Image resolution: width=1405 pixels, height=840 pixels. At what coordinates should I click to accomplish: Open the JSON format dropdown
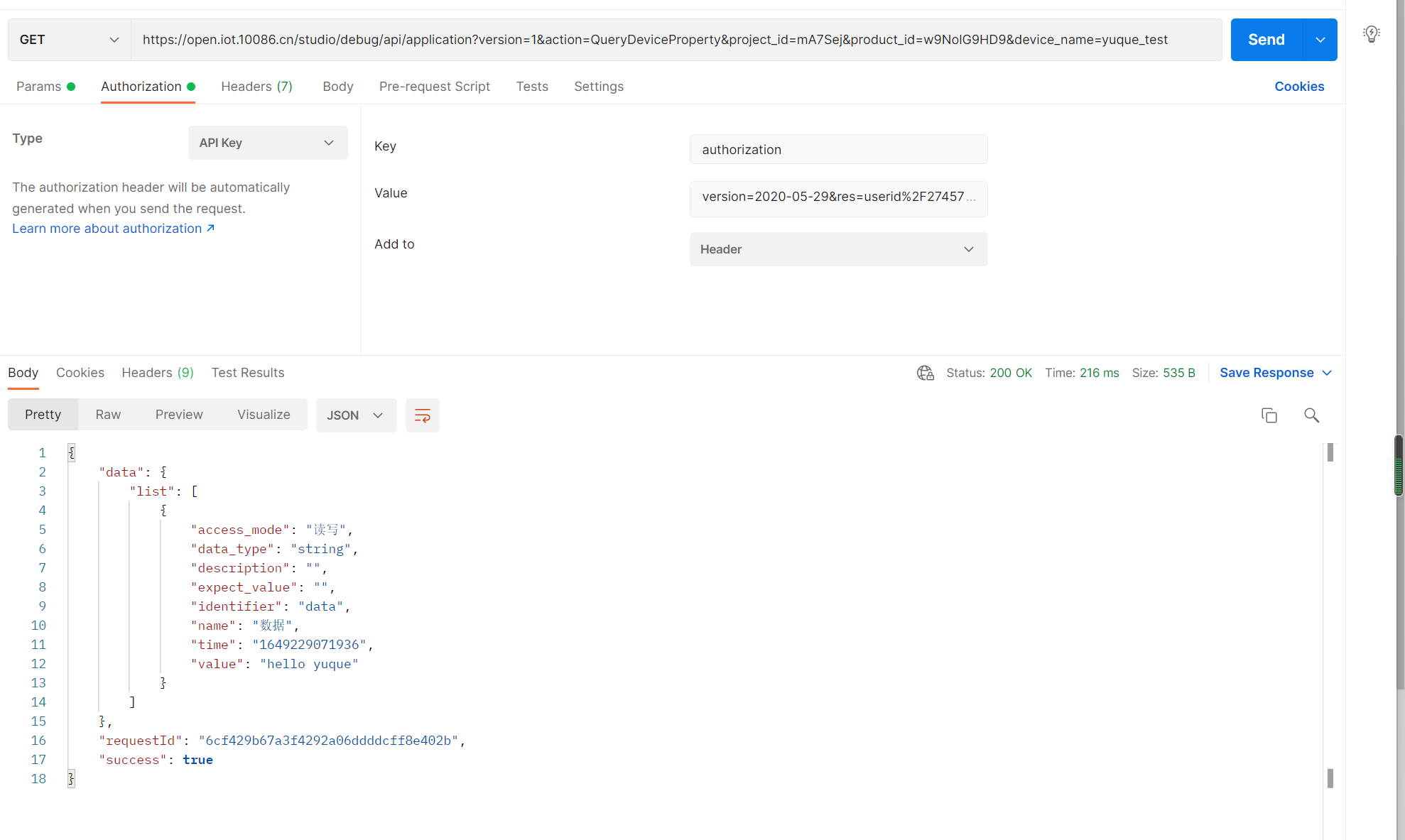355,415
